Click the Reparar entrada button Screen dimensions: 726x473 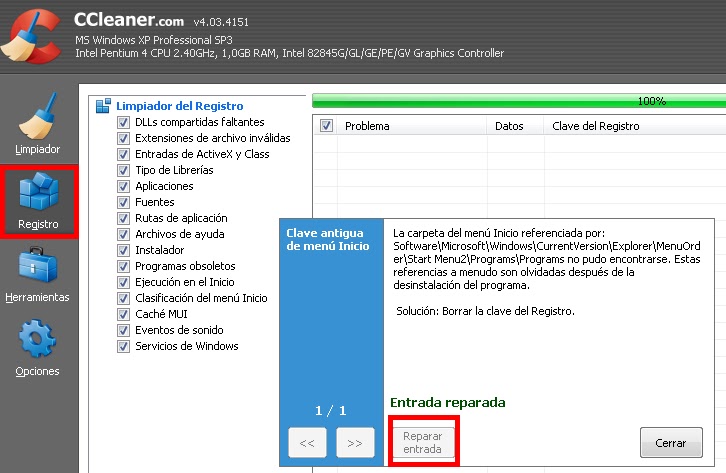(422, 442)
